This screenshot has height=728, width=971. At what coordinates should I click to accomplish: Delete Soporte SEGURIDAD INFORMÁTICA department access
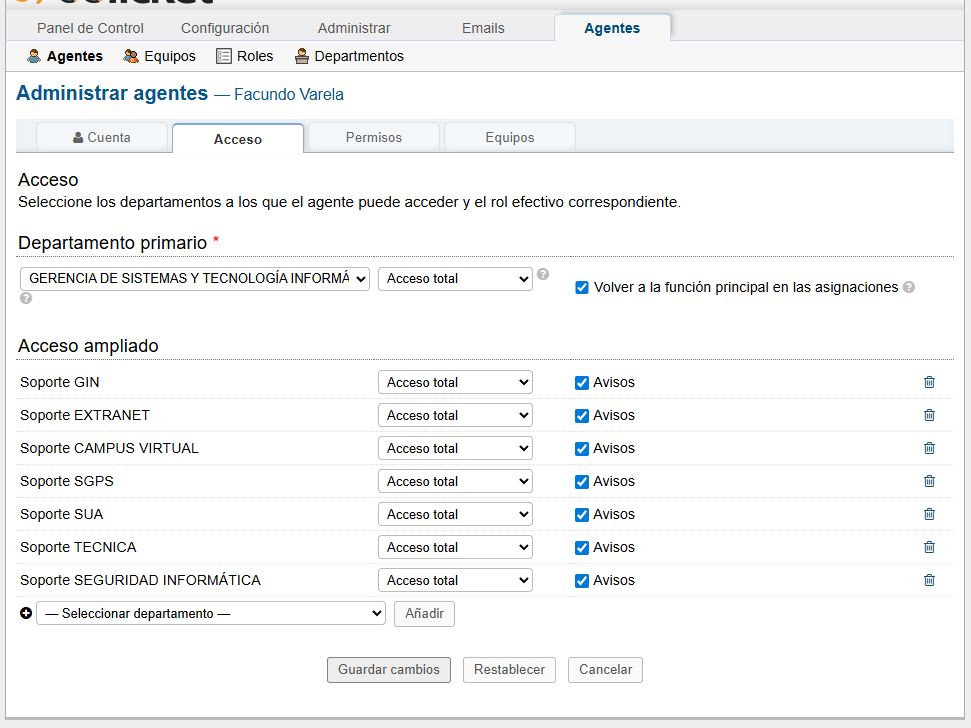pyautogui.click(x=929, y=580)
